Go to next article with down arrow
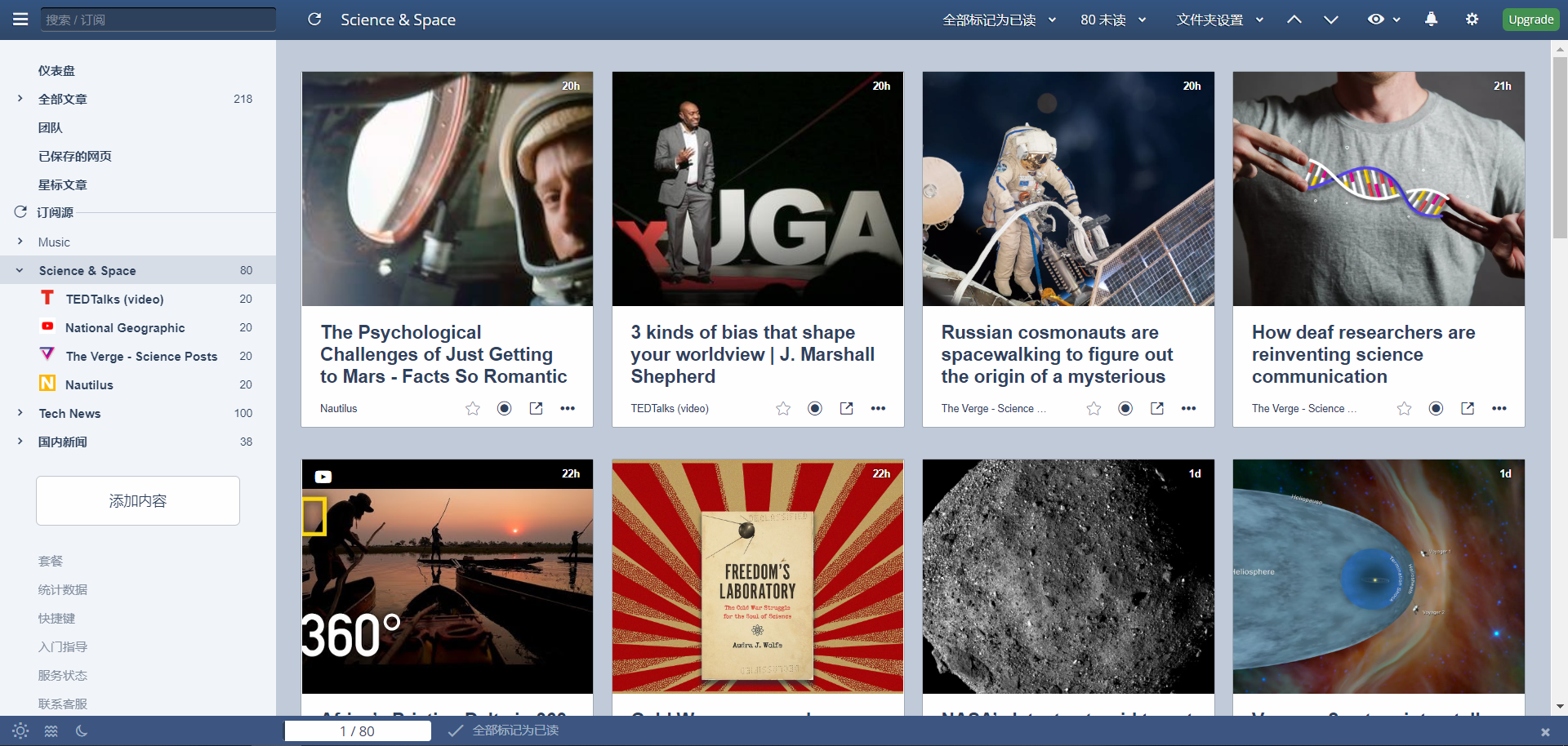 point(1331,20)
